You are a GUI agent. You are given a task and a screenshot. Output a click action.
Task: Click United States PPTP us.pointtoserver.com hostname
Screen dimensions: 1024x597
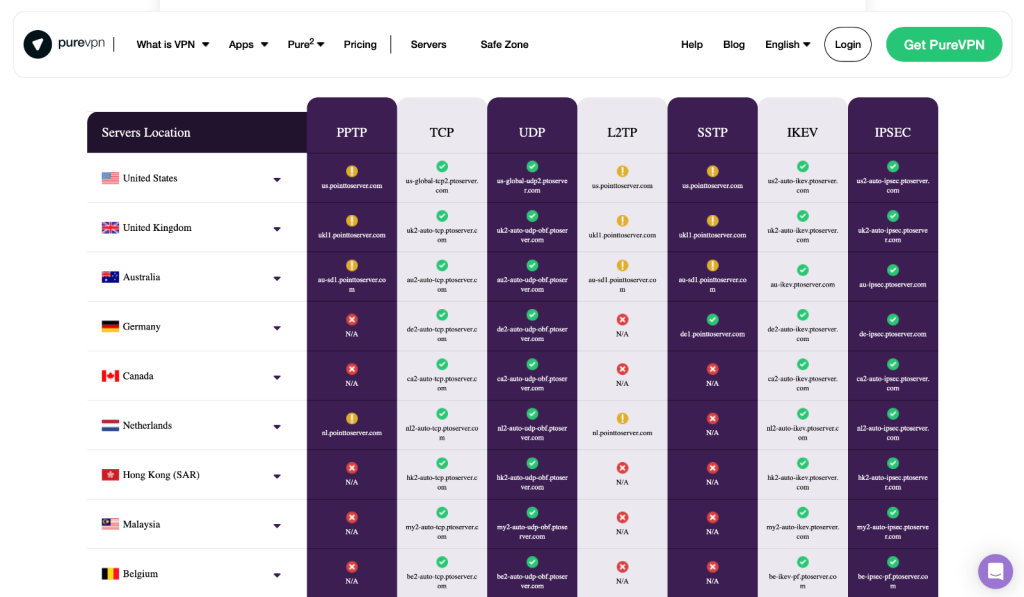(351, 186)
